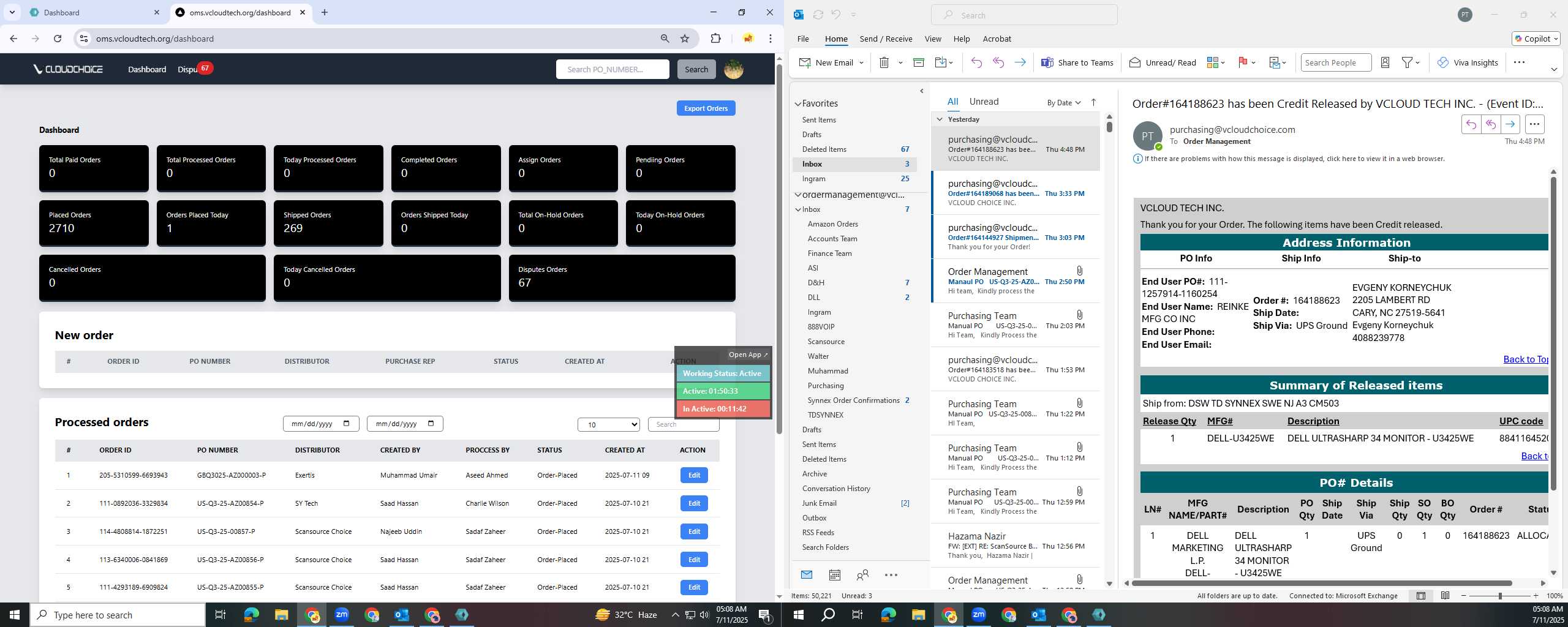This screenshot has width=1568, height=627.
Task: Click the Outlook zoom slider handle
Action: (1500, 596)
